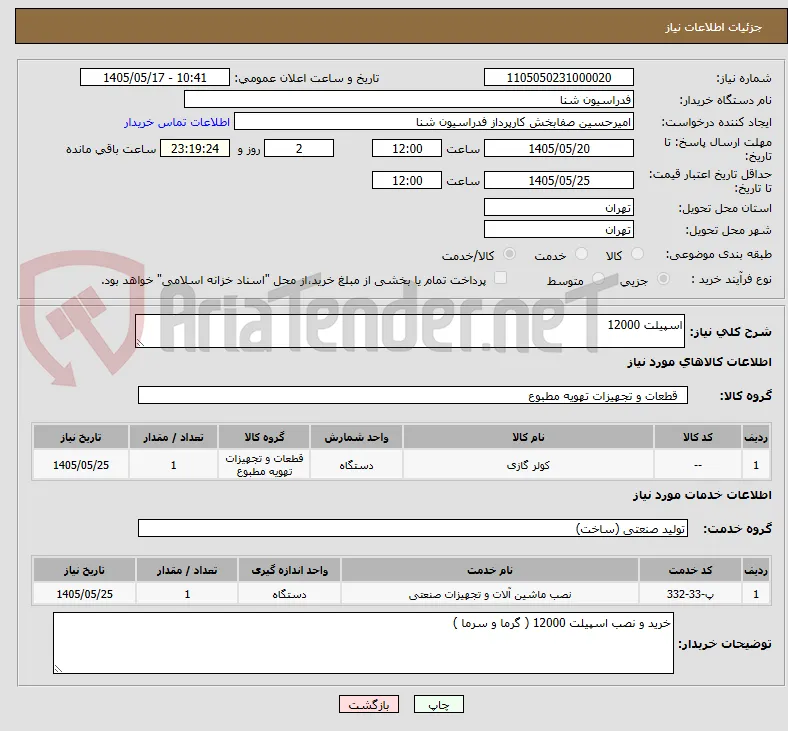Click the چاپ print button
This screenshot has height=731, width=788.
point(438,704)
